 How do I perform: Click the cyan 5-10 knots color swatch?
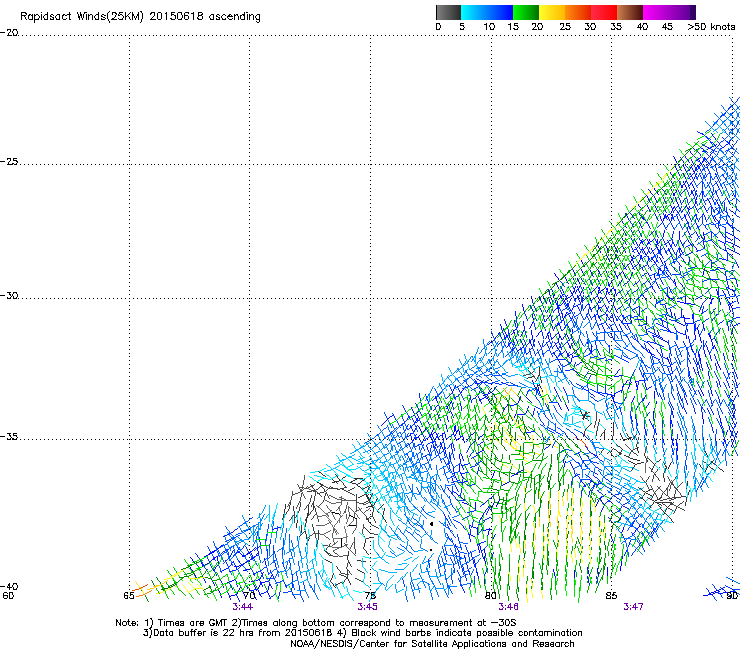pyautogui.click(x=474, y=12)
